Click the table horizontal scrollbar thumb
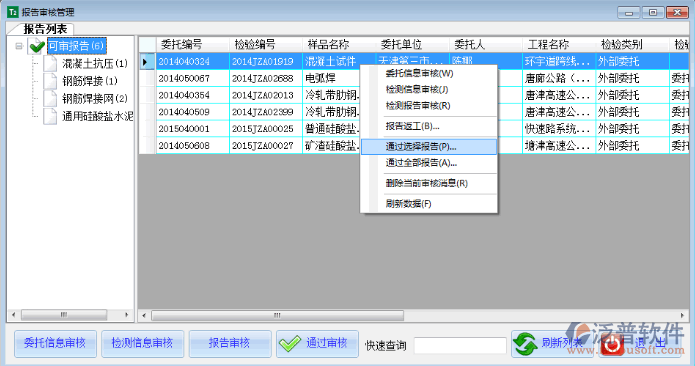Image resolution: width=695 pixels, height=366 pixels. tap(277, 315)
